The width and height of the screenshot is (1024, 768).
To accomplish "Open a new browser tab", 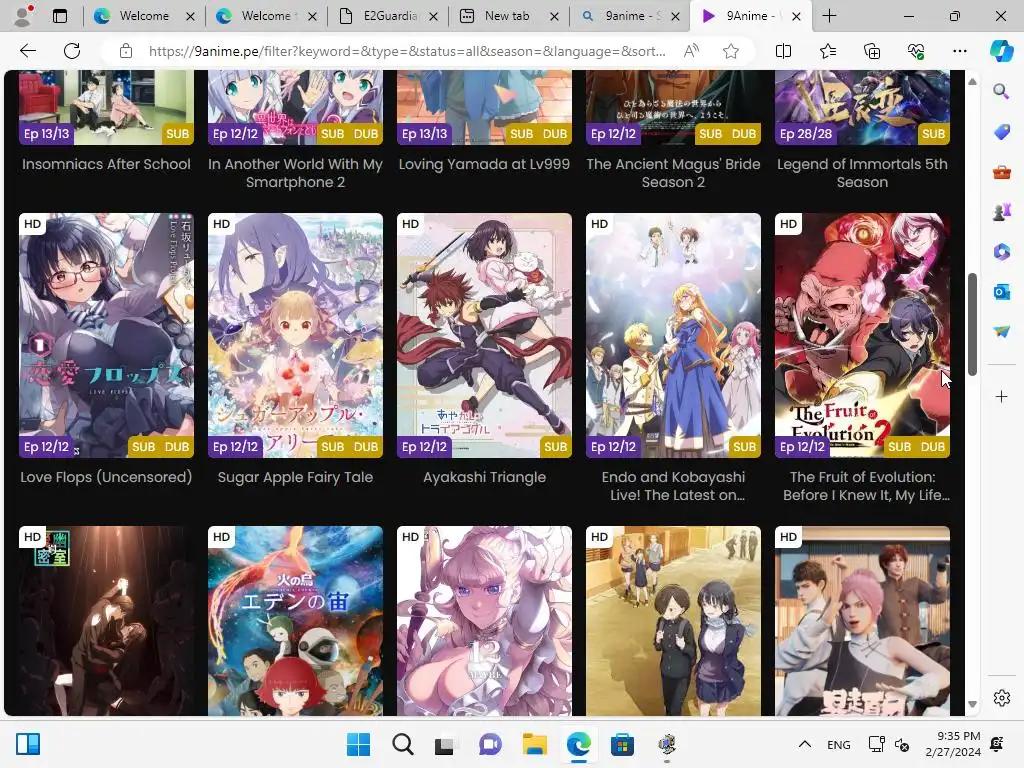I will 829,16.
